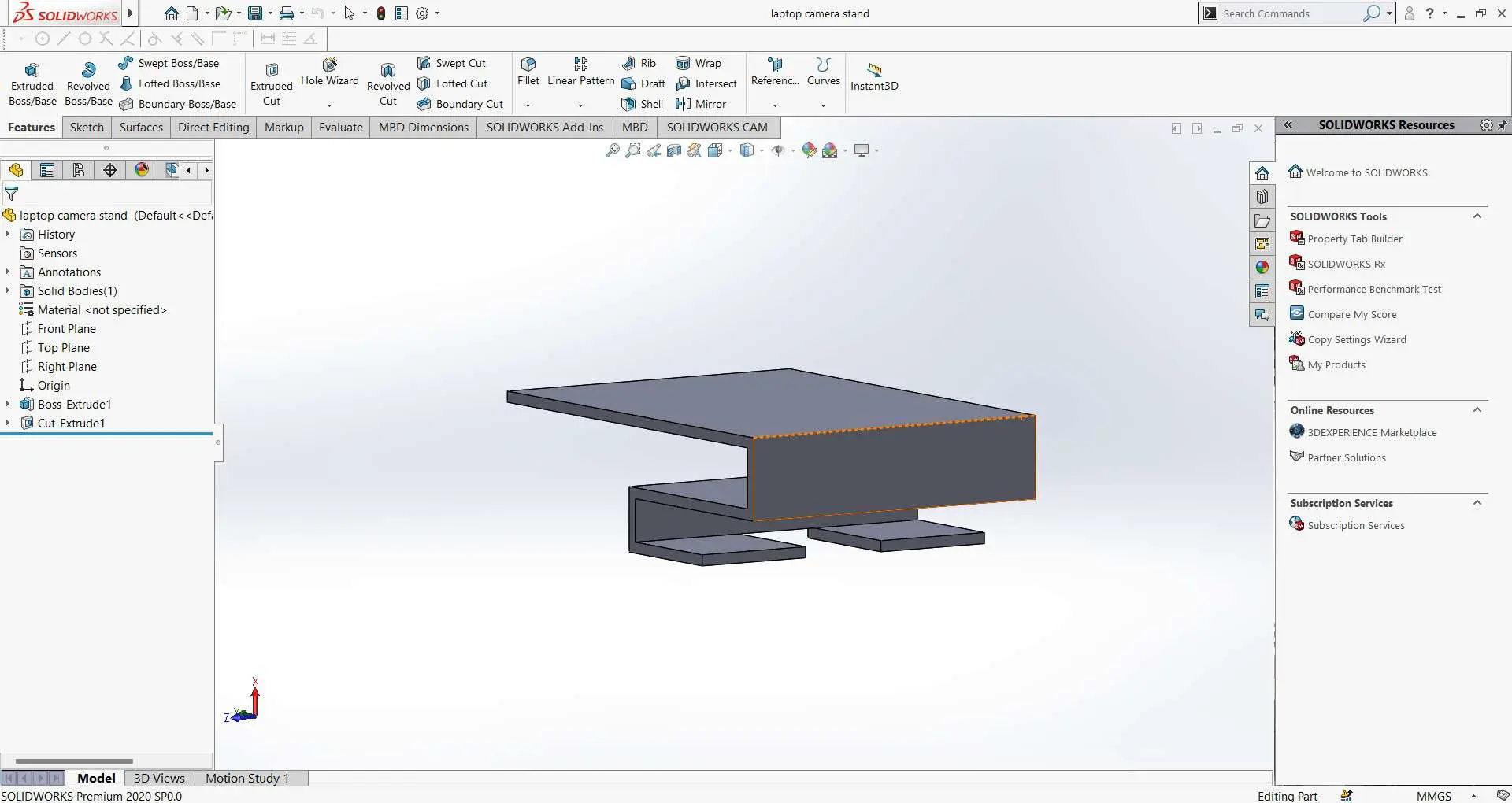This screenshot has height=803, width=1512.
Task: Select the Draft tool
Action: 643,83
